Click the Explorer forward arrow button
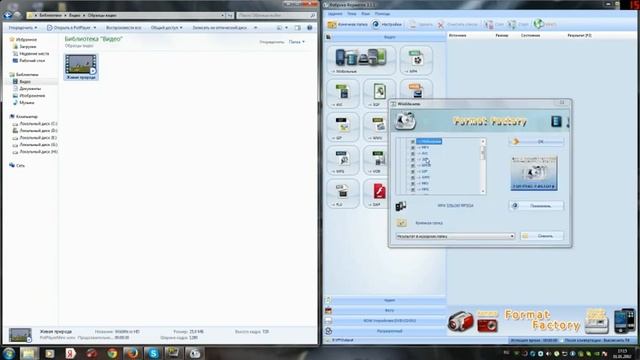Image resolution: width=640 pixels, height=360 pixels. [18, 15]
